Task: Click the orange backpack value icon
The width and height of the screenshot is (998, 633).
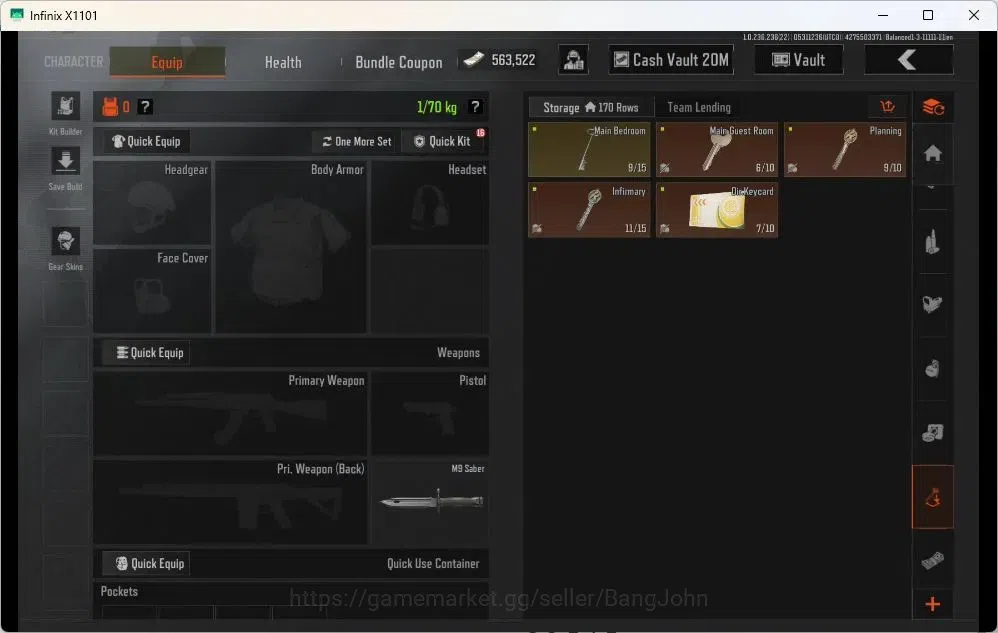Action: 110,107
